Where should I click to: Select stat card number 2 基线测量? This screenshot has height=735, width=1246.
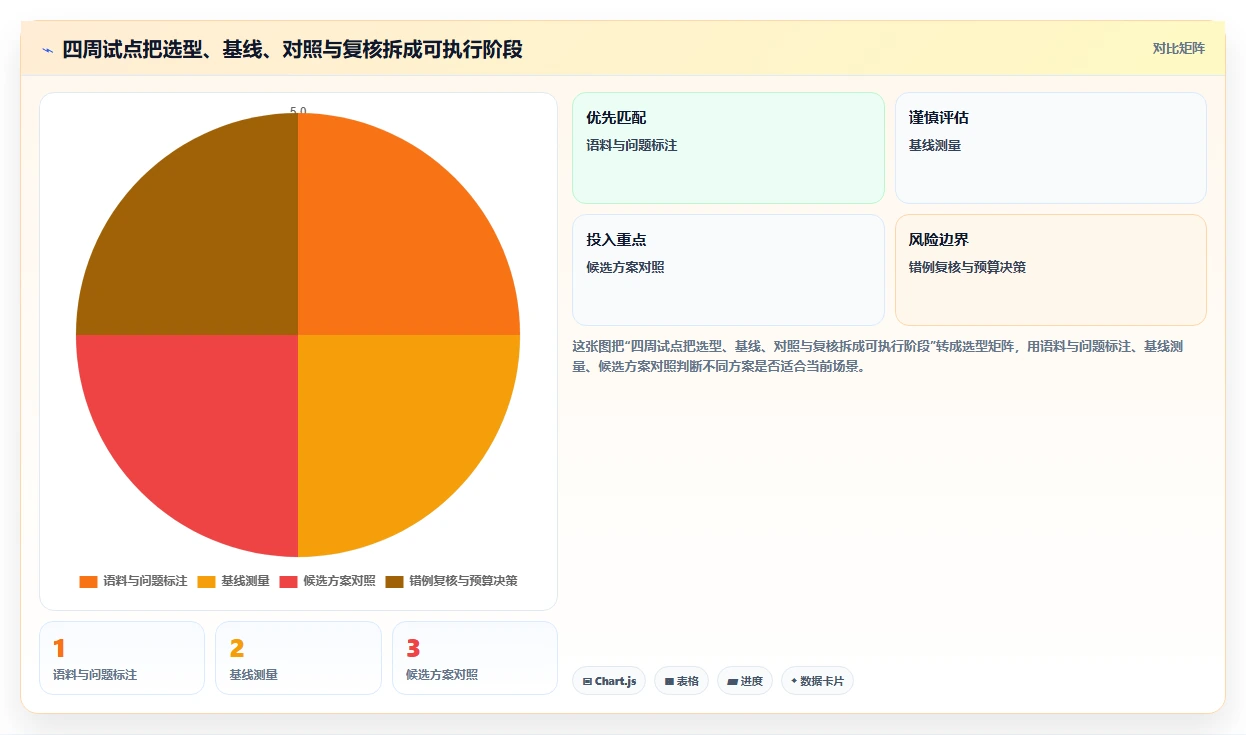pyautogui.click(x=298, y=658)
